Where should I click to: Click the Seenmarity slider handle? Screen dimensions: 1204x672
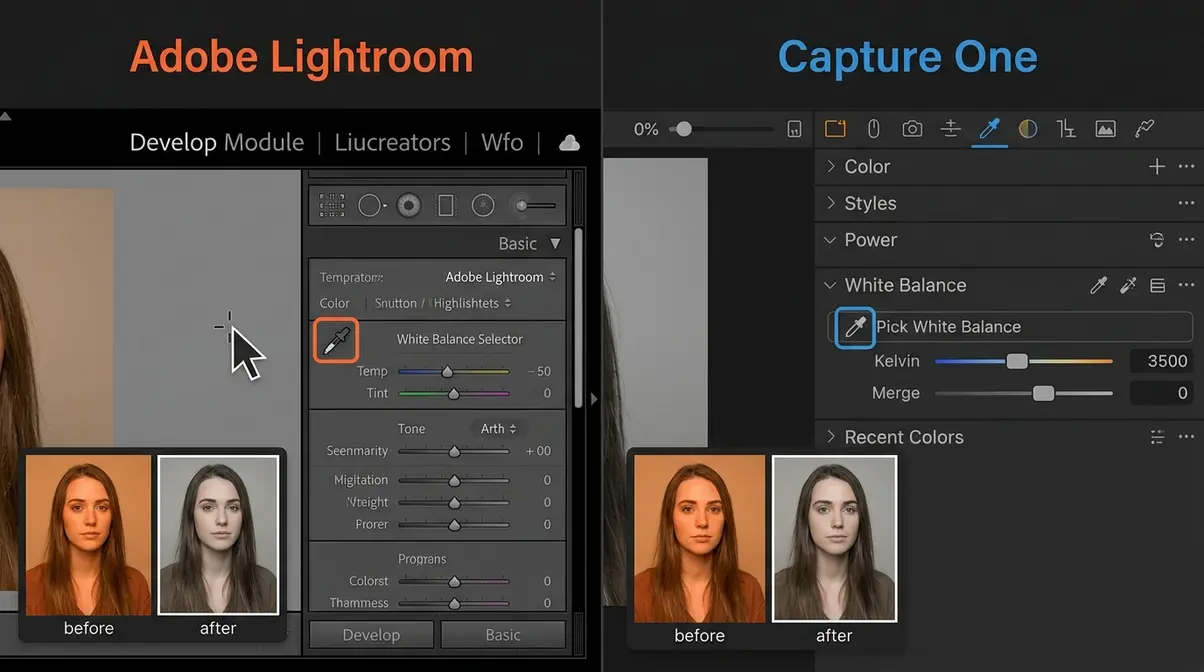(454, 452)
